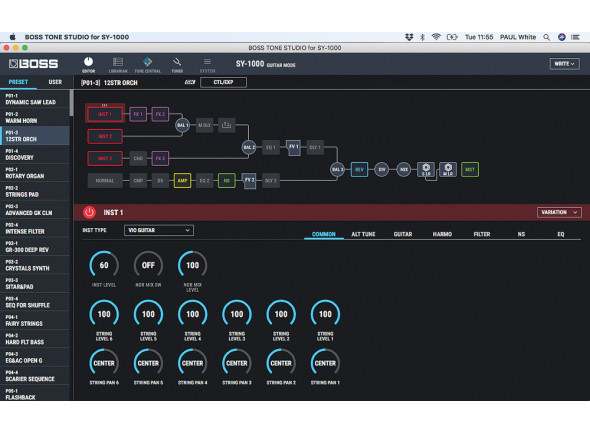Open the System settings icon
Image resolution: width=590 pixels, height=434 pixels.
coord(207,62)
